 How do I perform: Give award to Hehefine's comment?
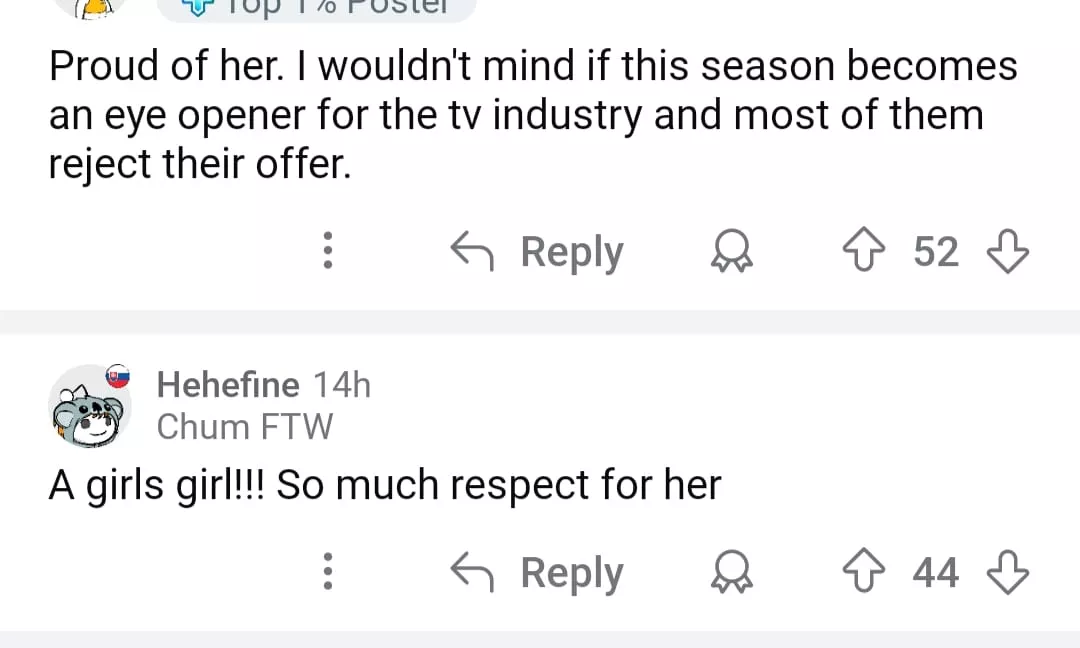click(x=732, y=574)
